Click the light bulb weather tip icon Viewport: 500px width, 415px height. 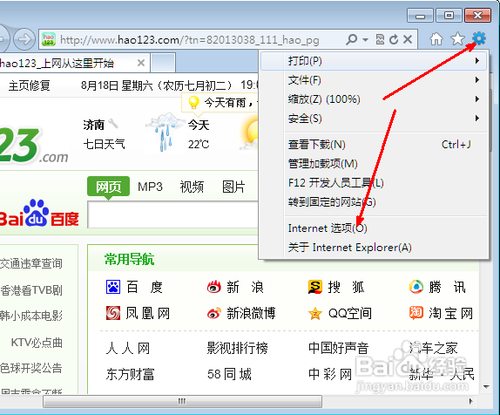tap(194, 103)
